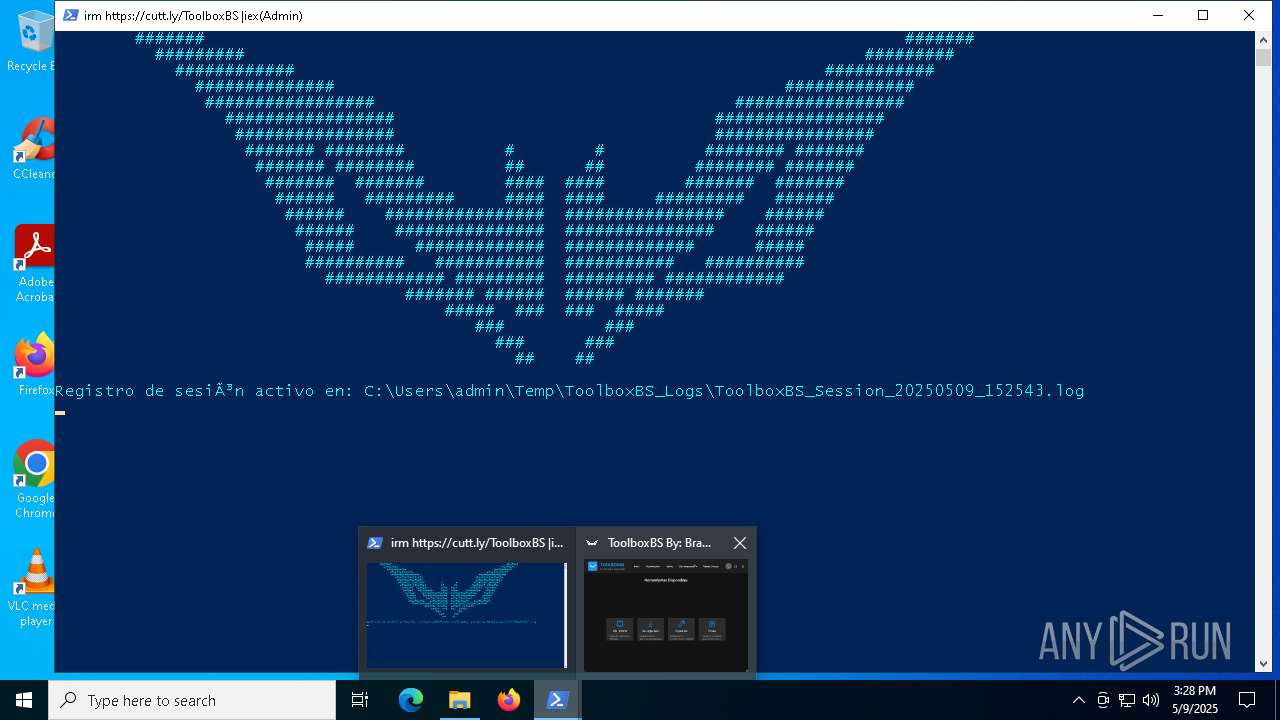Open the VLC media player shortcut
Screen dimensions: 1280x720
(x=35, y=588)
